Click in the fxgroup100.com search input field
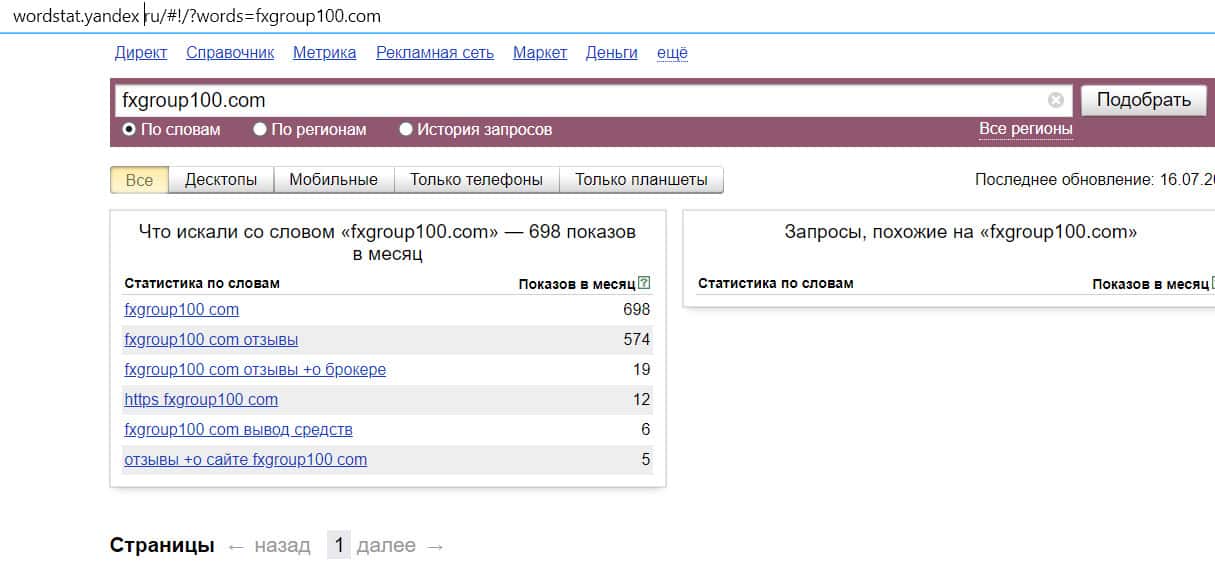The height and width of the screenshot is (572, 1215). click(580, 100)
